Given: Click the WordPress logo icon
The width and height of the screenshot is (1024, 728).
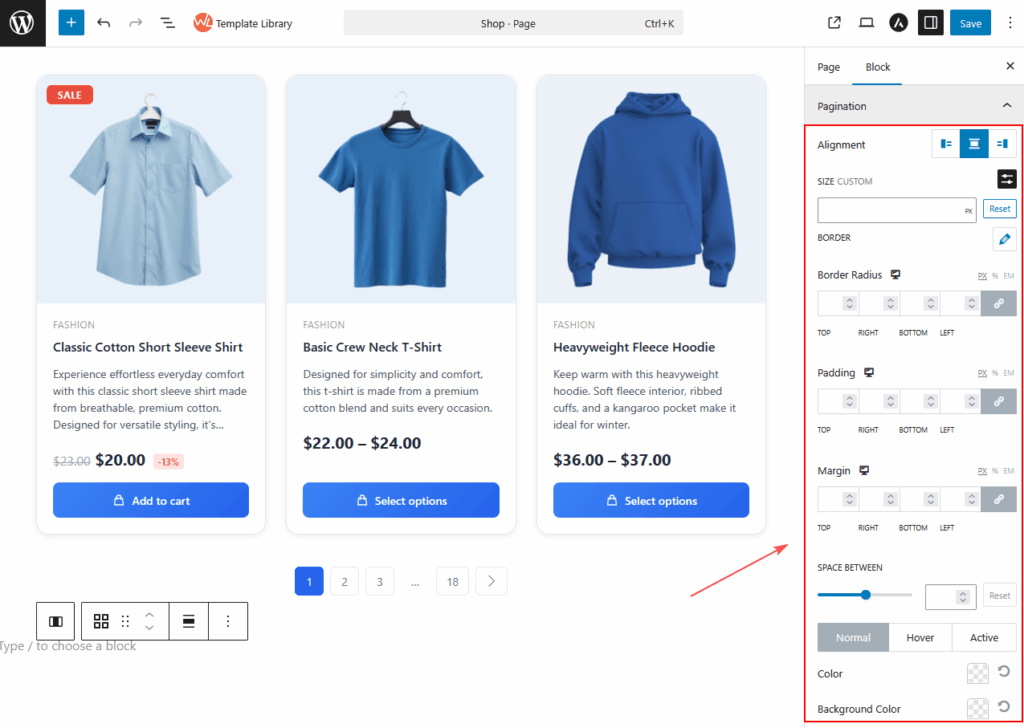Looking at the screenshot, I should point(22,22).
